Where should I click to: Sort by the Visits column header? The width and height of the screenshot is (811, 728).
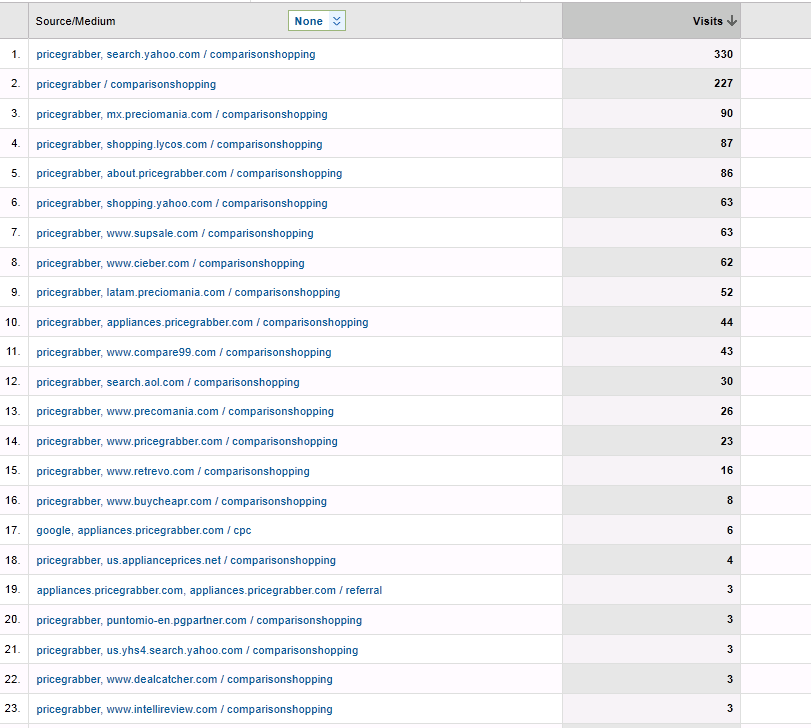[x=707, y=21]
